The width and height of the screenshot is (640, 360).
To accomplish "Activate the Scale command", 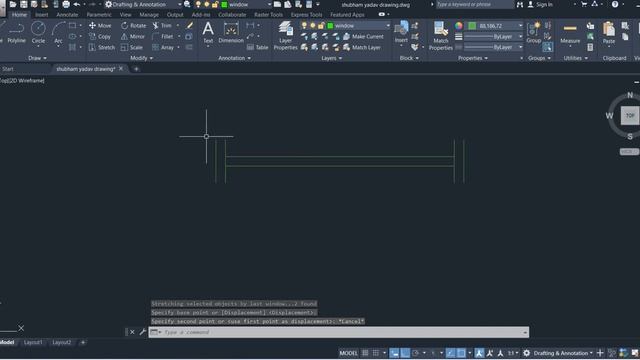I will point(131,47).
